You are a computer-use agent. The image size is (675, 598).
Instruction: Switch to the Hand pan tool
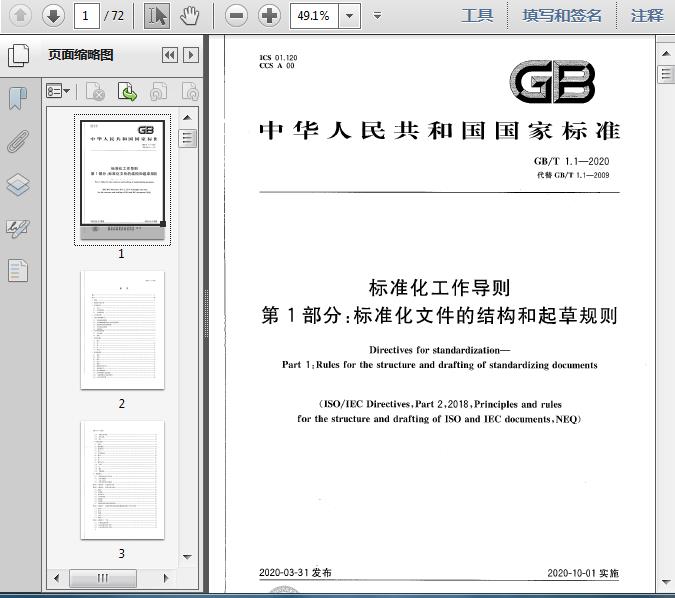189,15
